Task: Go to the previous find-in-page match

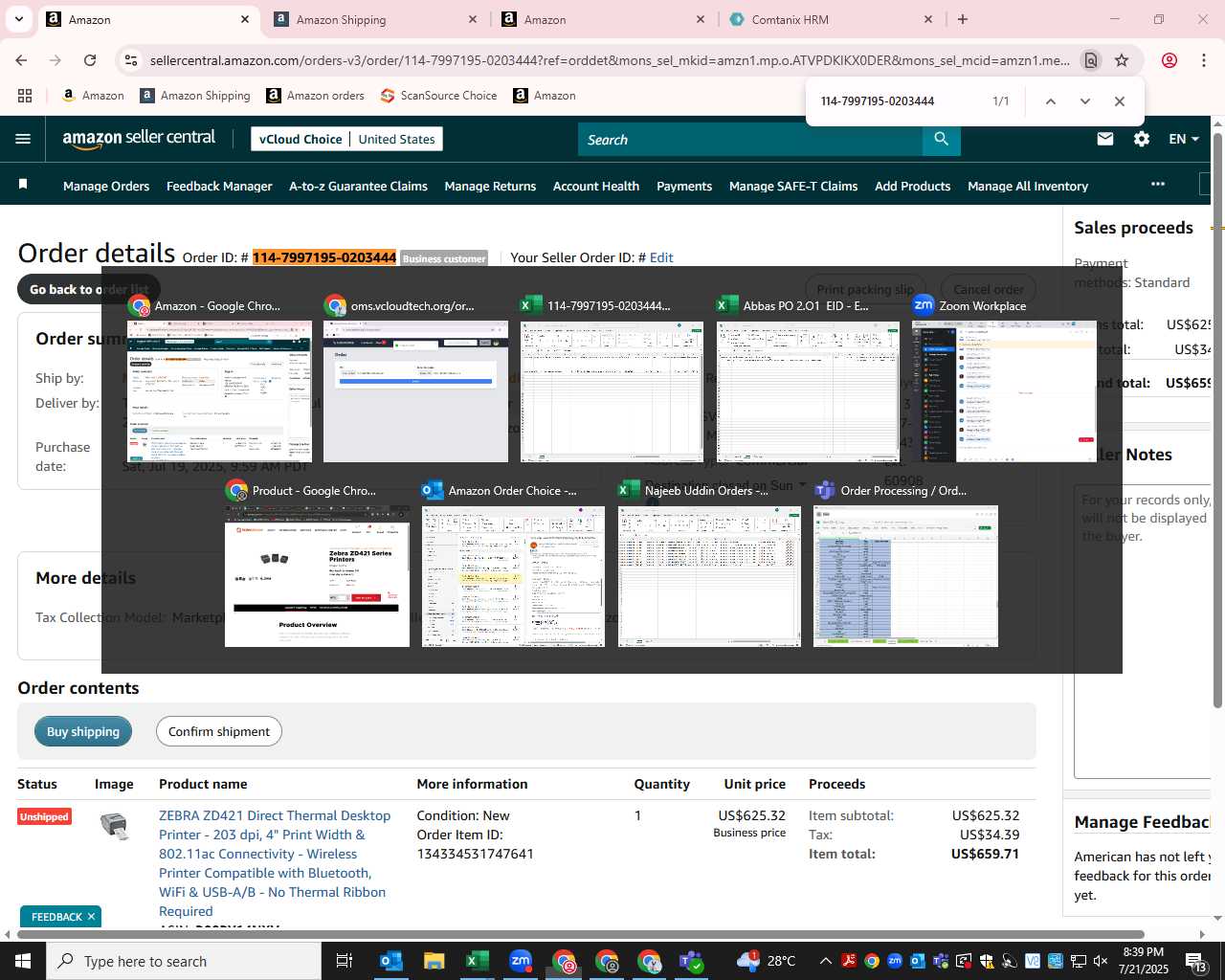Action: point(1051,101)
